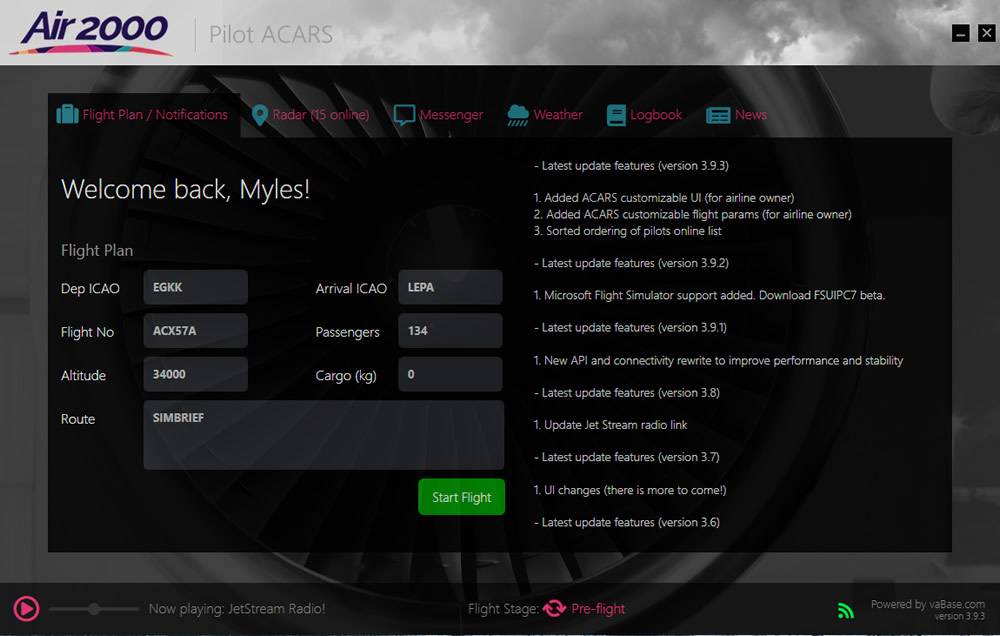
Task: Click the 'Now playing: JetStream Radio!' text
Action: 237,609
